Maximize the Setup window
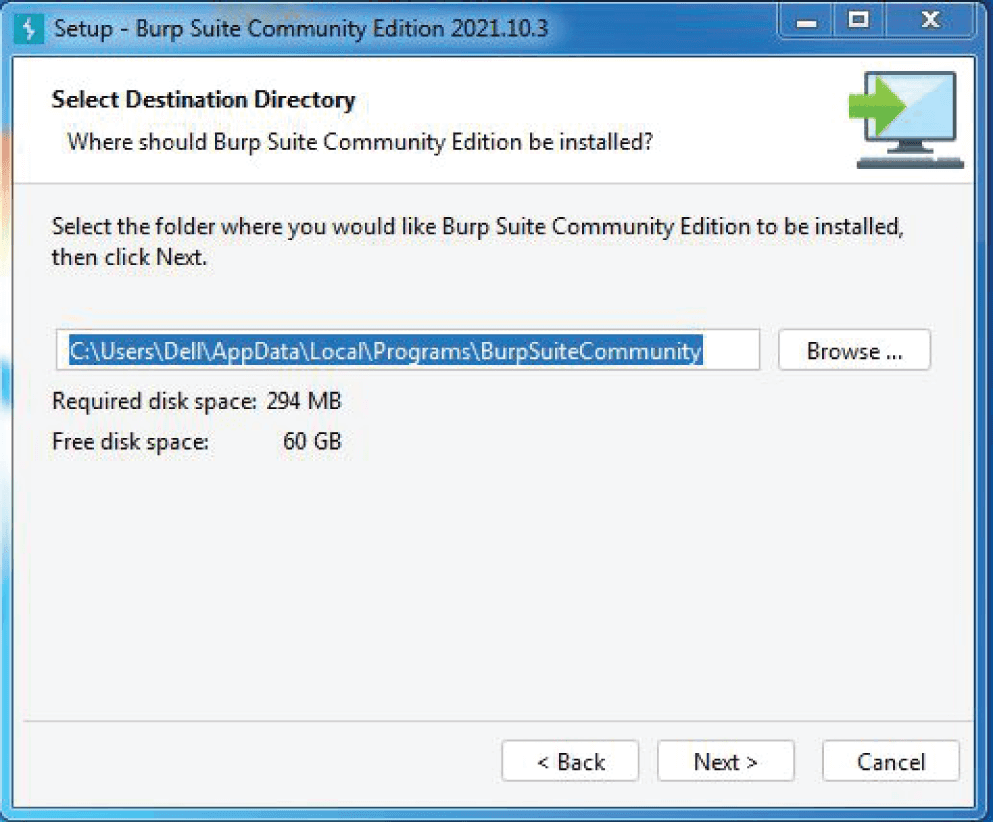 pos(859,22)
